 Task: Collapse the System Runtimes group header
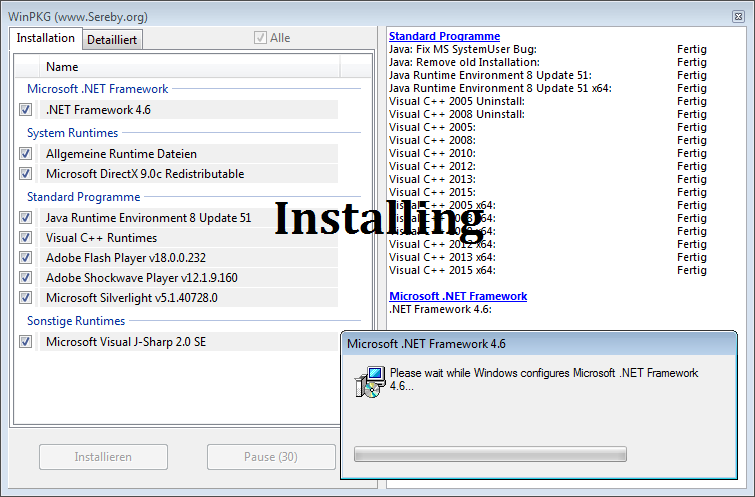click(x=73, y=133)
